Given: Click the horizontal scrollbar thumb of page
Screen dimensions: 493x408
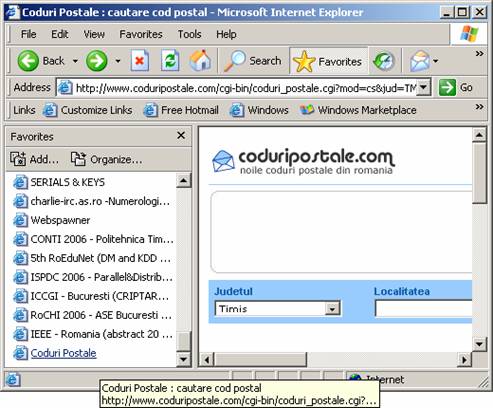Looking at the screenshot, I should point(261,360).
